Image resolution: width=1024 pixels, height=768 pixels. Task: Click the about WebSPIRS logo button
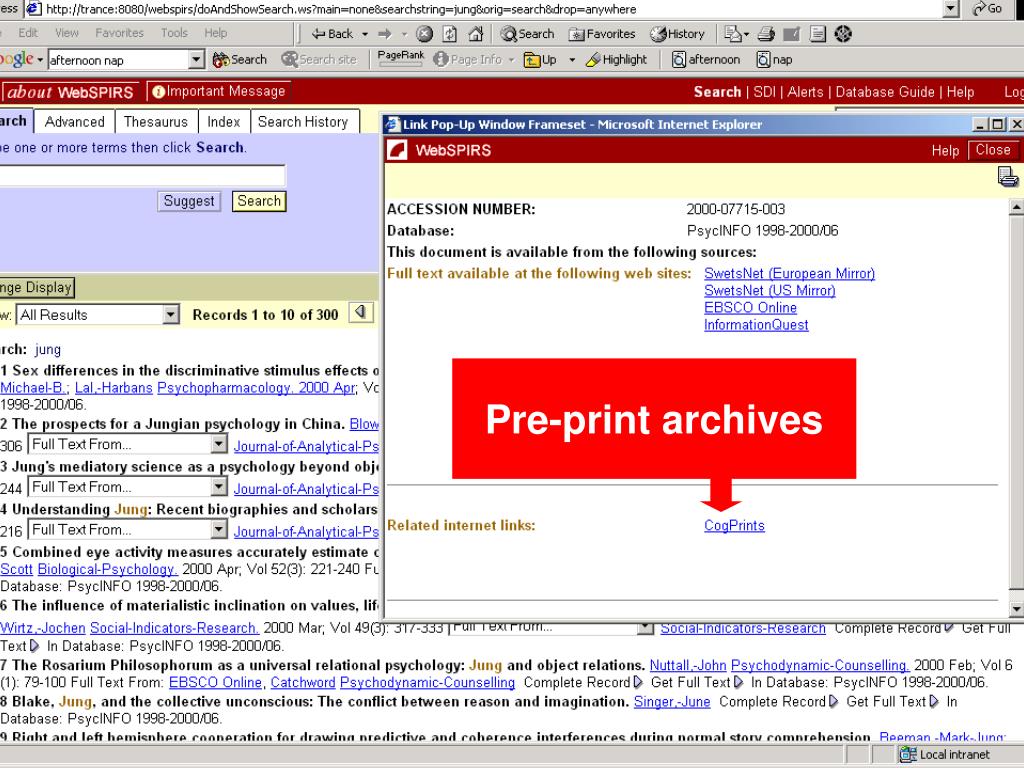pyautogui.click(x=71, y=92)
